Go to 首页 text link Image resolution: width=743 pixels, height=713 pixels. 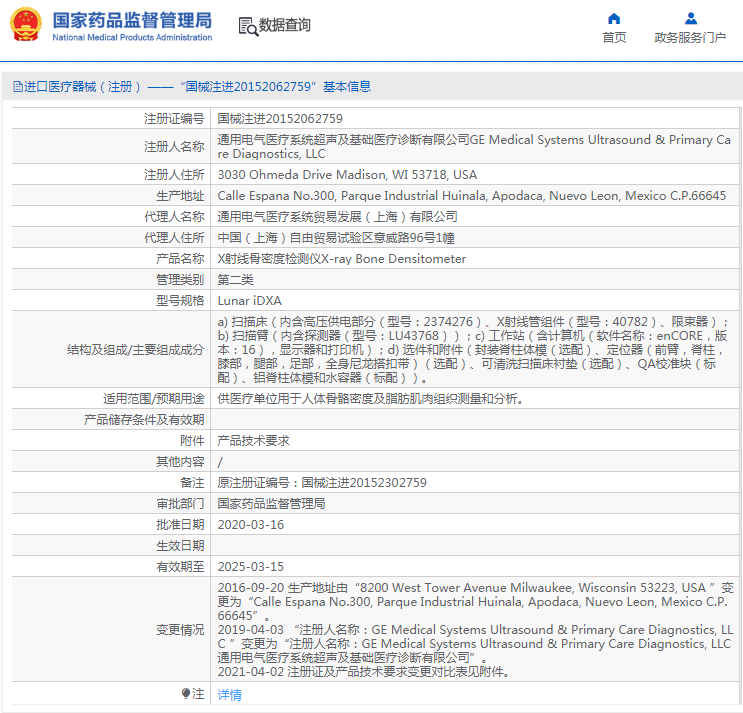(614, 37)
